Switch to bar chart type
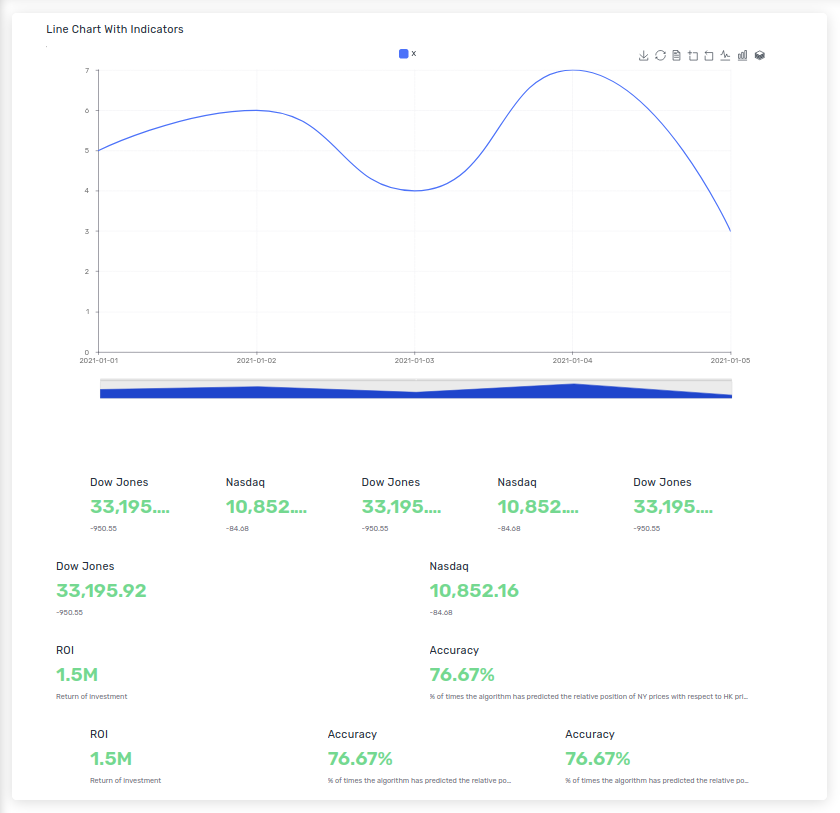 tap(742, 55)
